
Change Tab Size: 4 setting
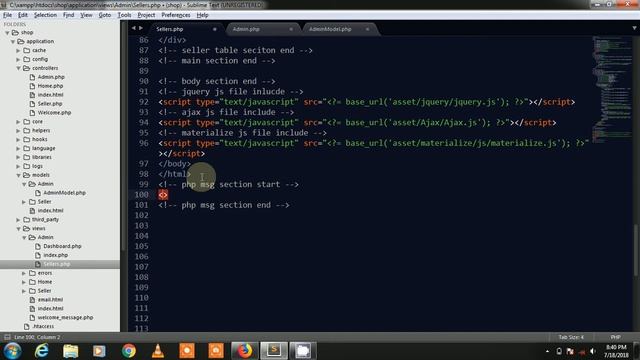coord(571,337)
